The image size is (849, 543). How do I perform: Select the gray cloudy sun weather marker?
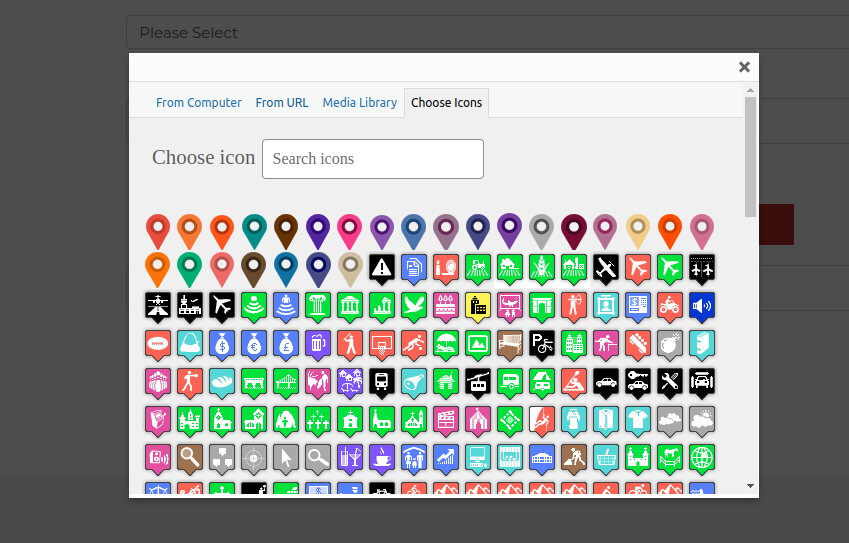[x=702, y=420]
